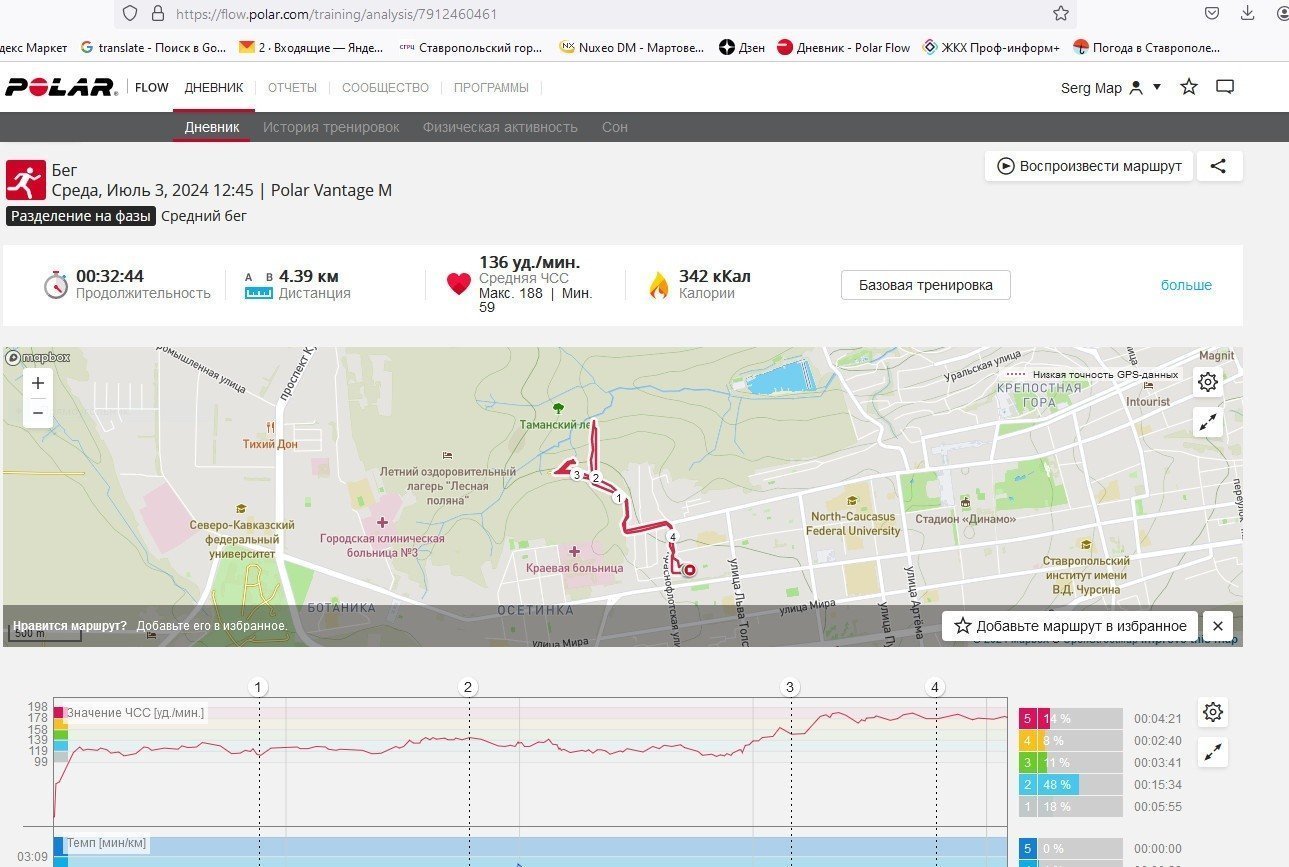Screen dimensions: 1289x867
Task: Open heart rate chart settings gear
Action: 1213,712
